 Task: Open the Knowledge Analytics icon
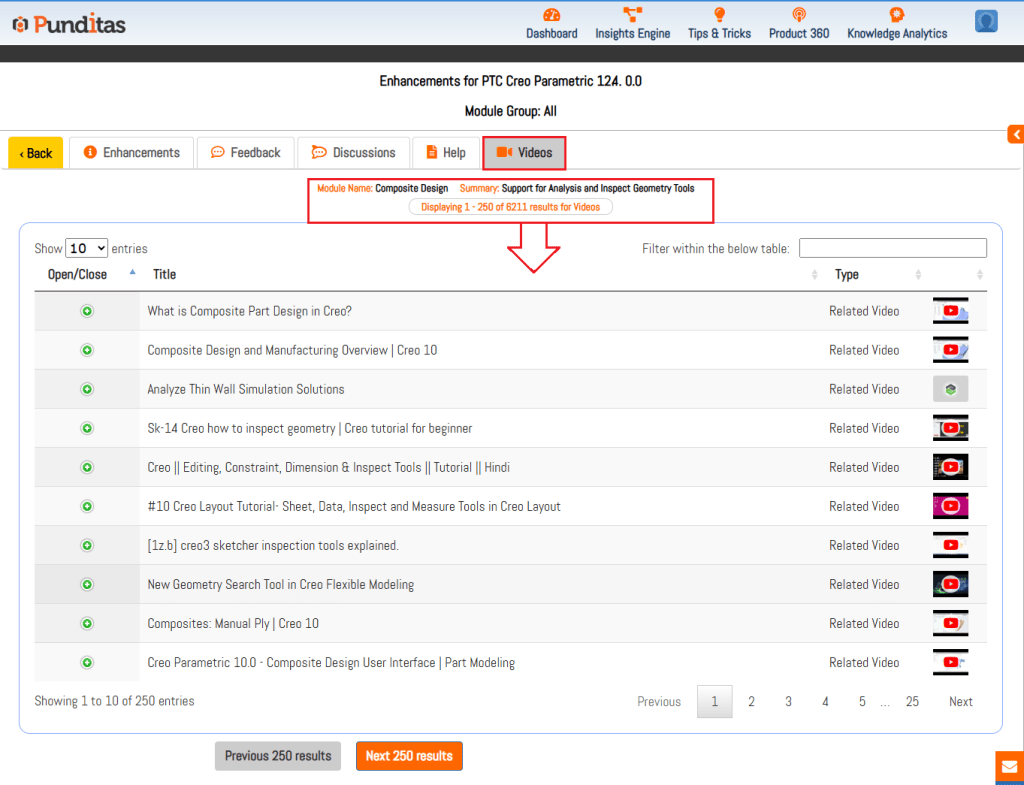pyautogui.click(x=897, y=15)
